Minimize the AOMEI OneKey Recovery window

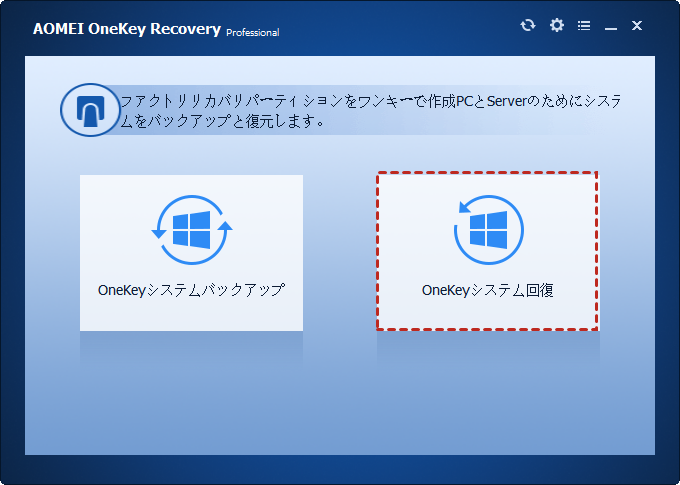[611, 29]
